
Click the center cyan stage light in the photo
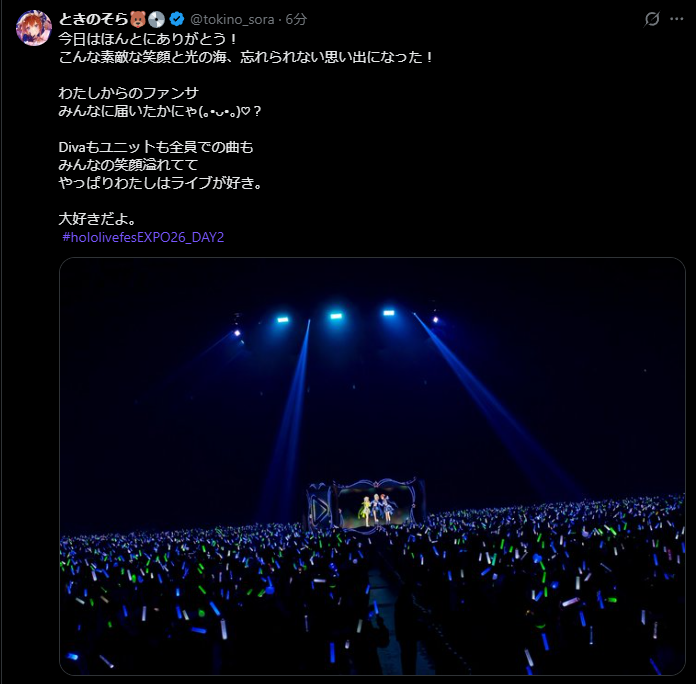coord(336,316)
